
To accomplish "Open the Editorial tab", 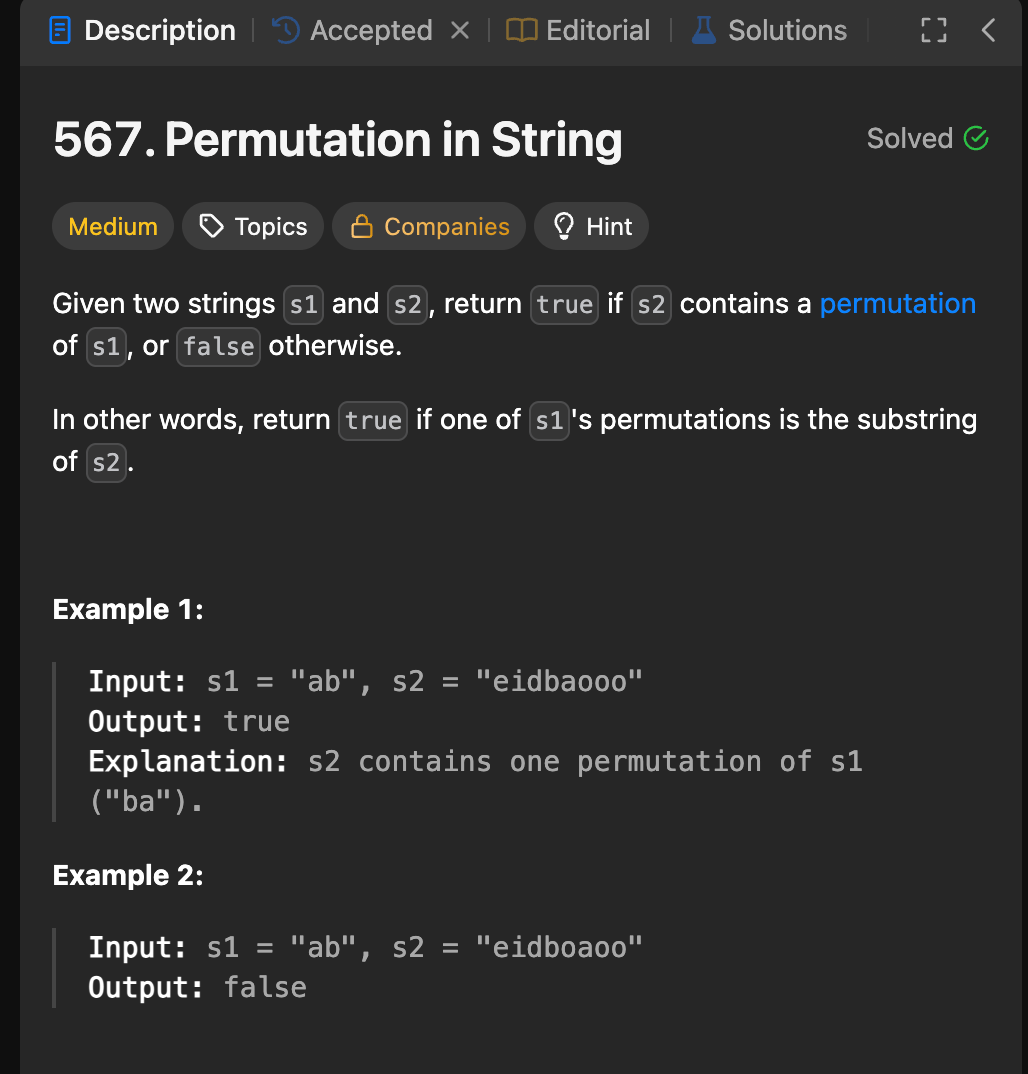I will 578,31.
